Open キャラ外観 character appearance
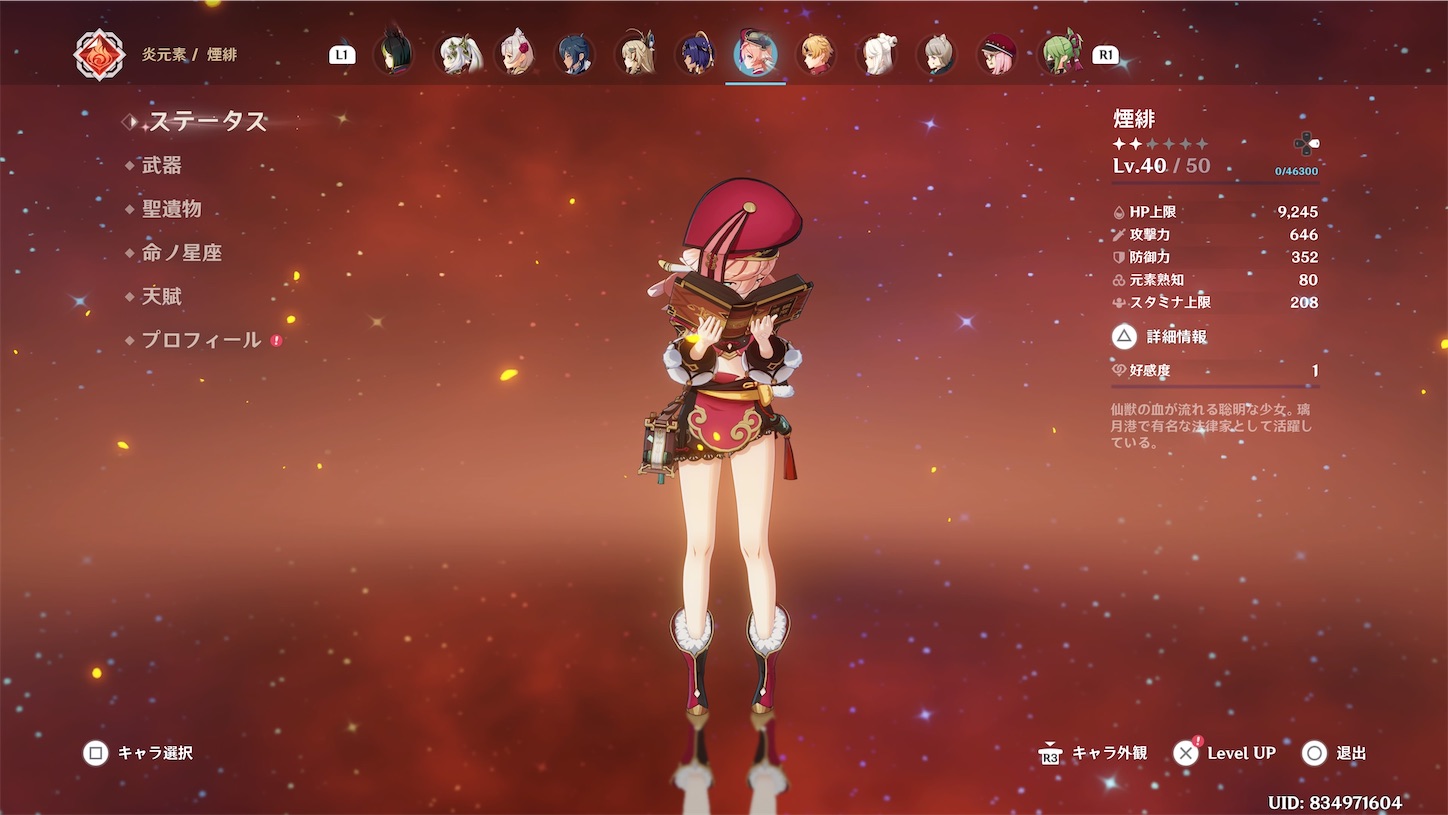The height and width of the screenshot is (815, 1448). tap(1093, 753)
